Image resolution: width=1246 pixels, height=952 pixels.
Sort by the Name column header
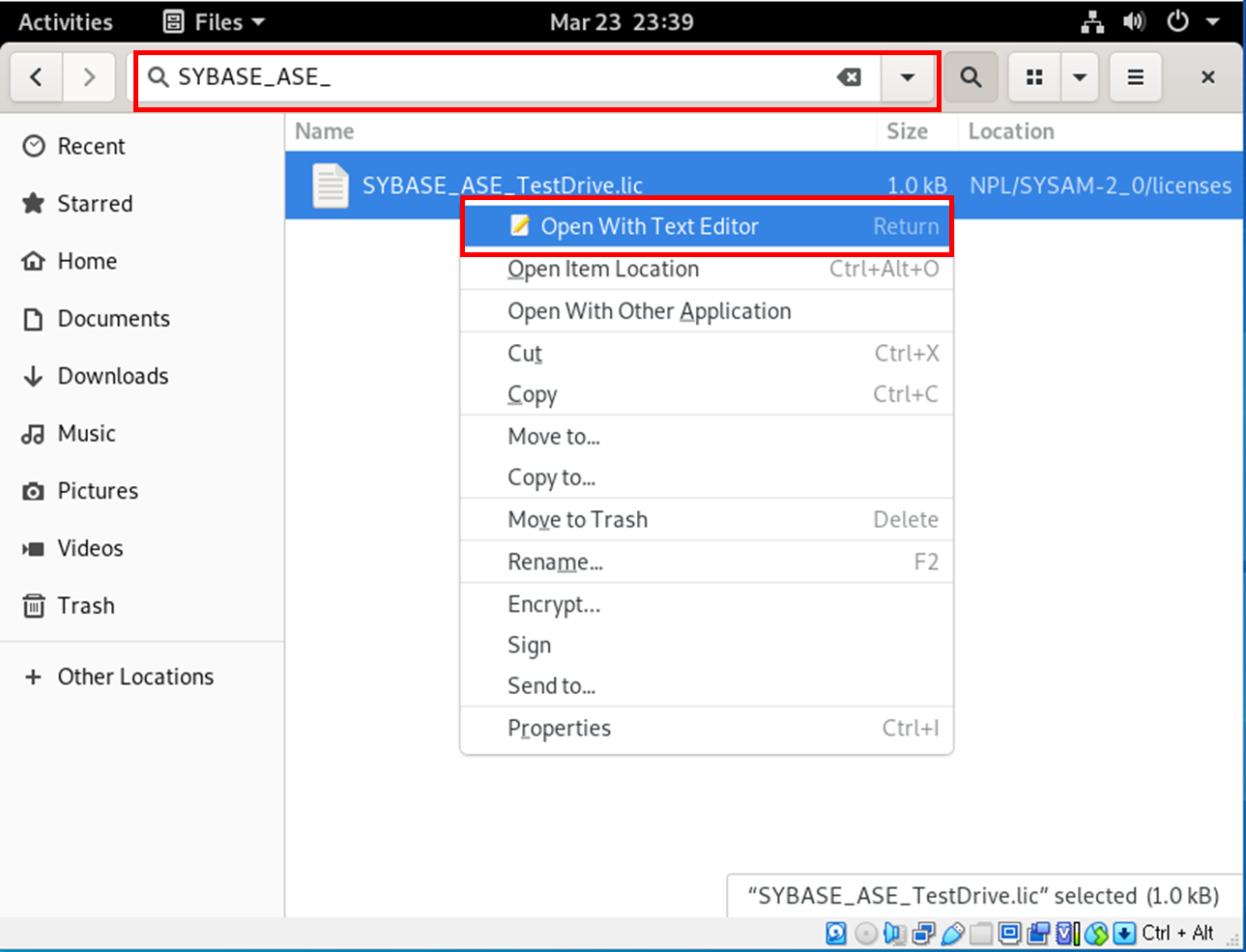coord(325,131)
